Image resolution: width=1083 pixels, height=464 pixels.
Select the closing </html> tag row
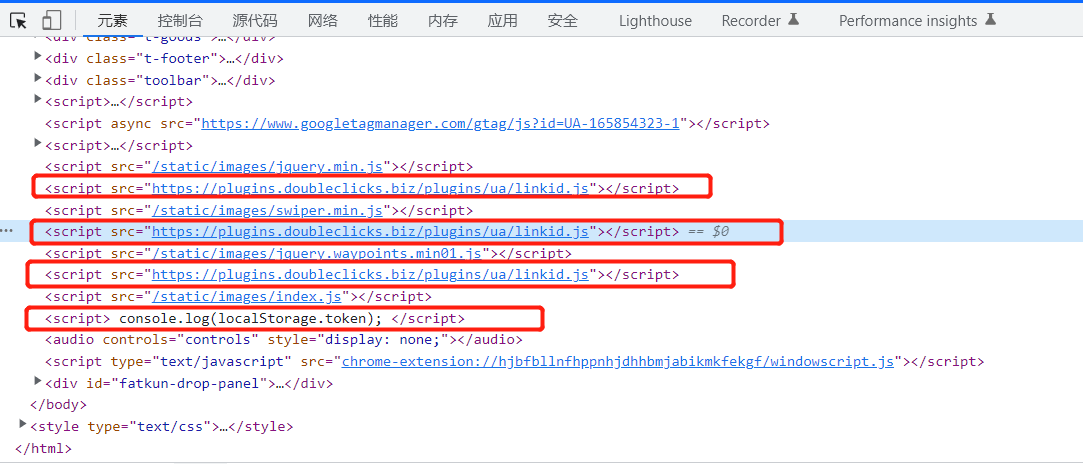click(x=43, y=447)
